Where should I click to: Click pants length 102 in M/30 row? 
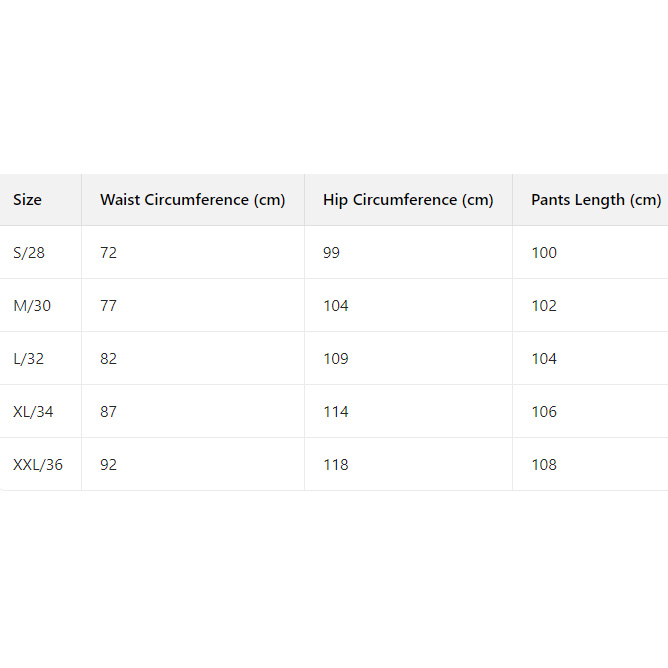coord(544,306)
